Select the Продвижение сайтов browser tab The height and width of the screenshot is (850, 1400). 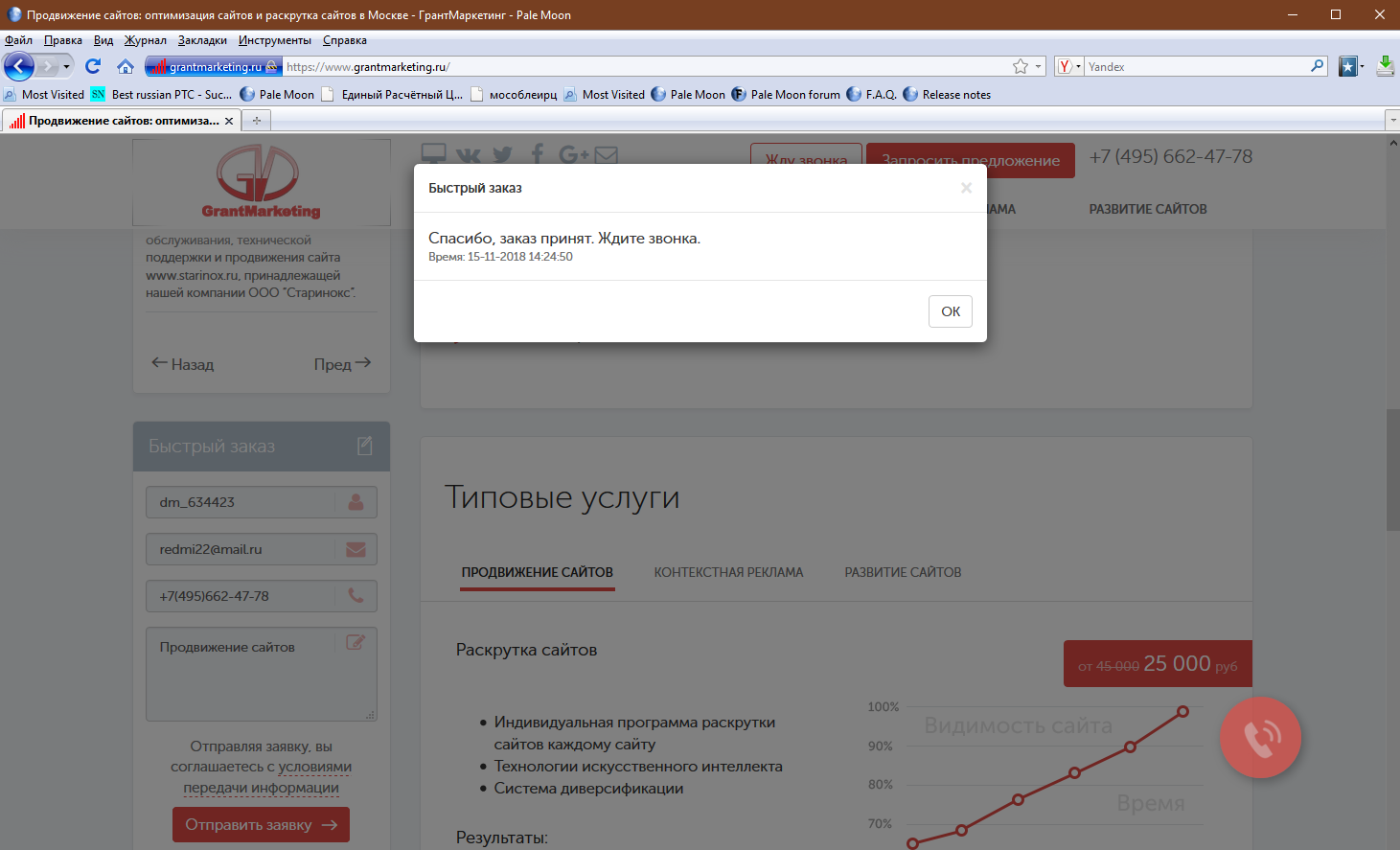(x=120, y=121)
